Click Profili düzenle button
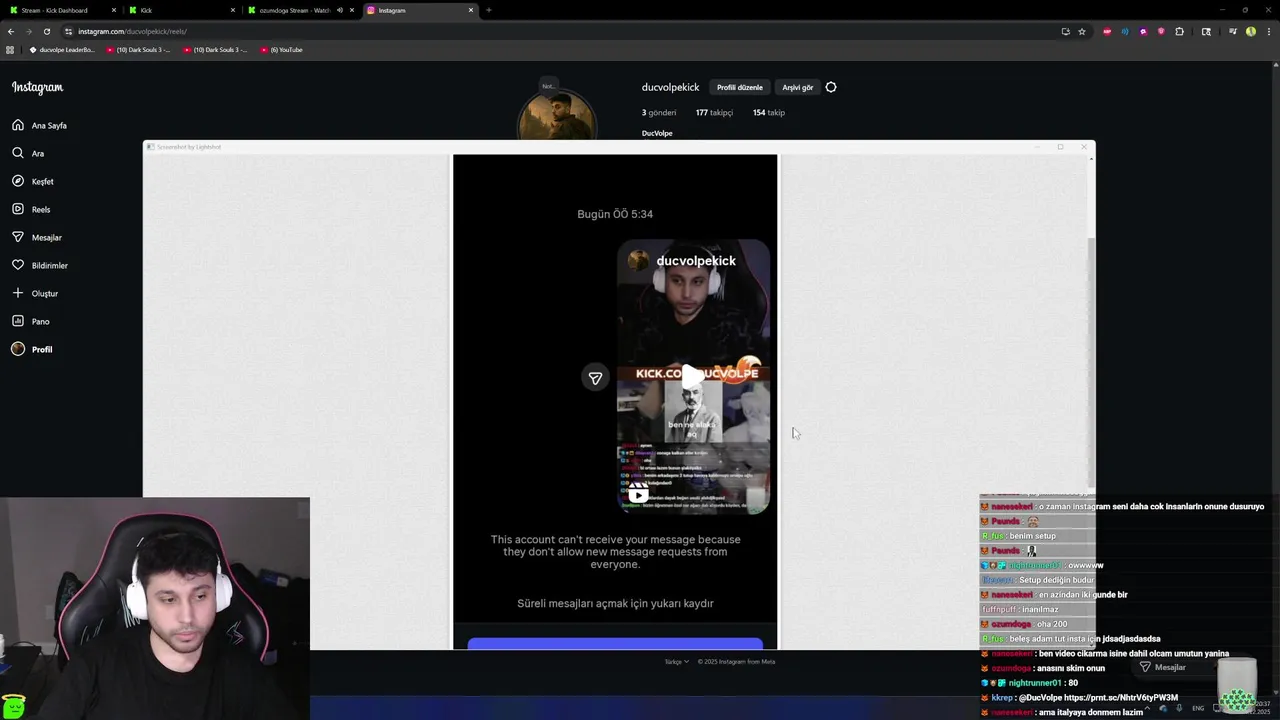 pyautogui.click(x=739, y=87)
